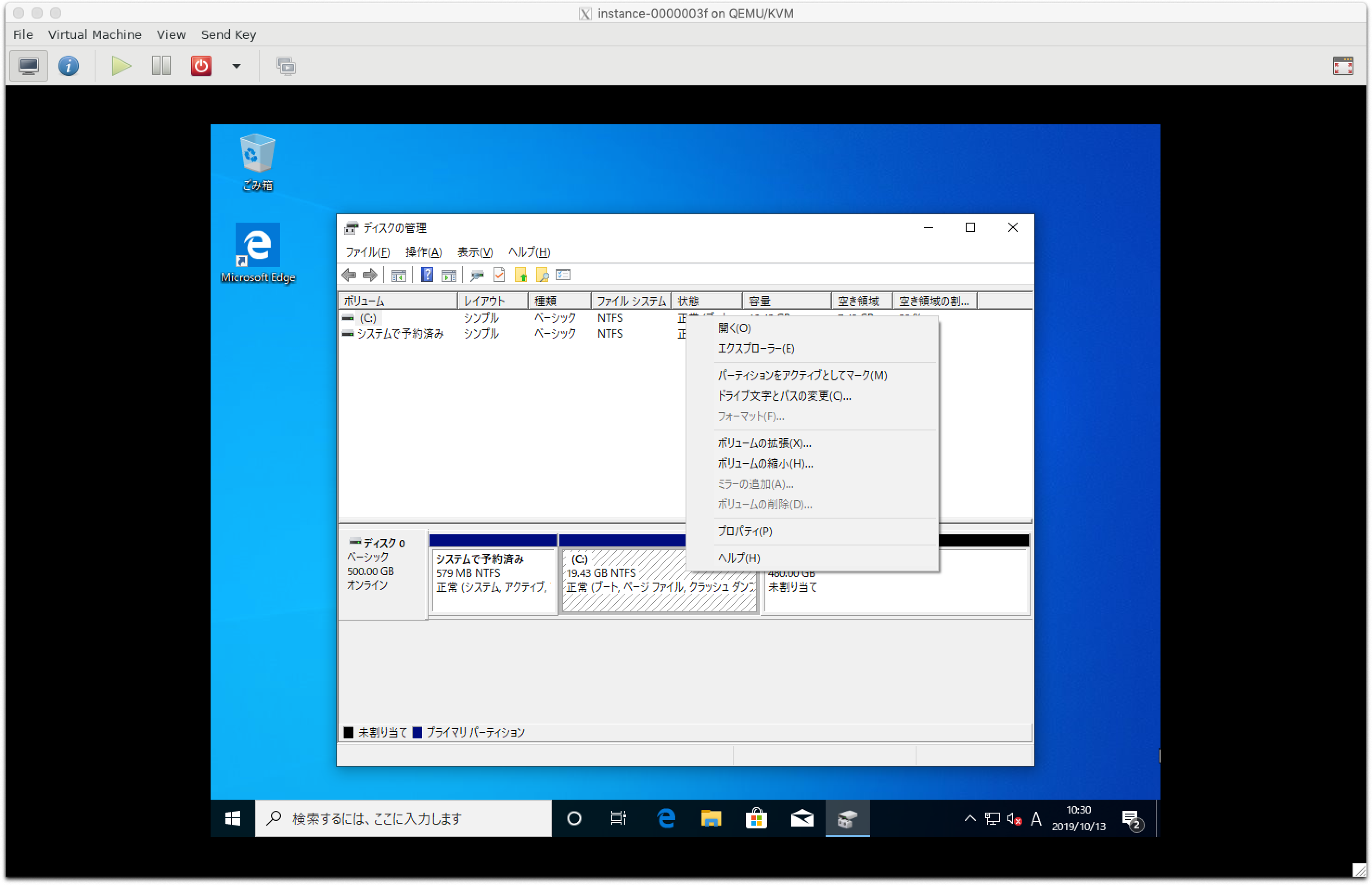
Task: Sort by レイアウト column header
Action: point(493,301)
